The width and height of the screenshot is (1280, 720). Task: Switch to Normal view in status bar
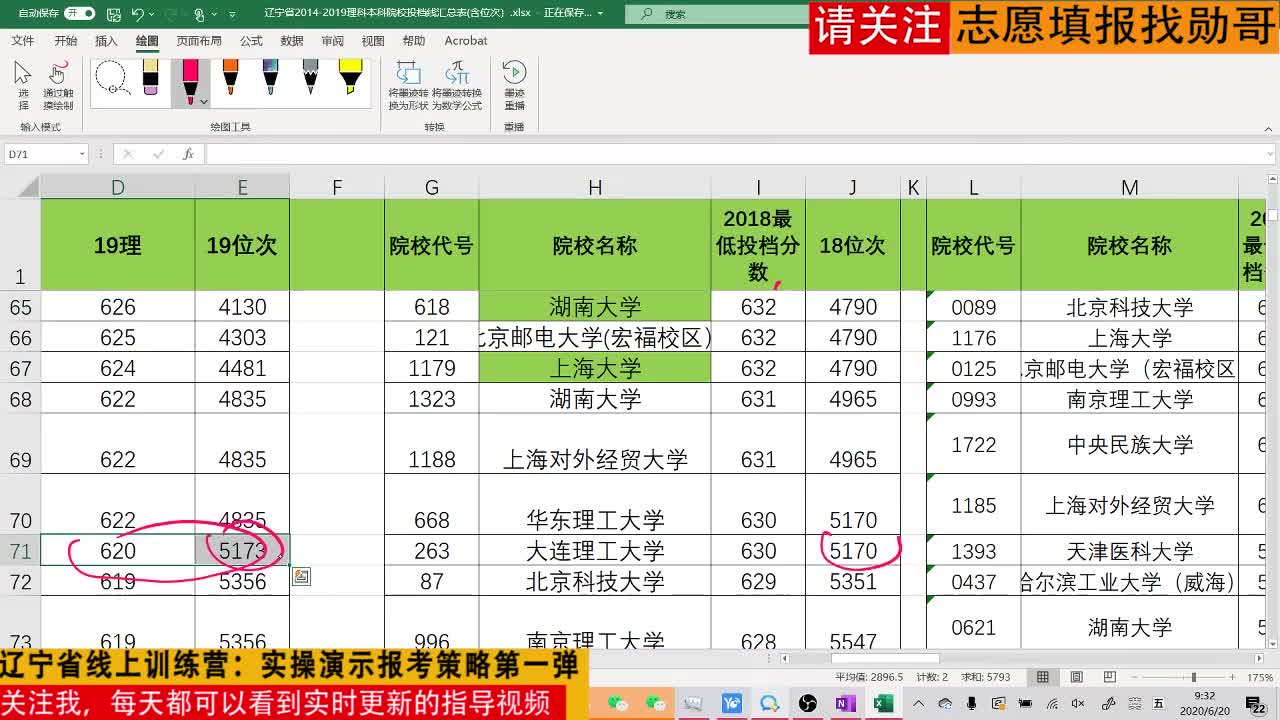[1043, 677]
